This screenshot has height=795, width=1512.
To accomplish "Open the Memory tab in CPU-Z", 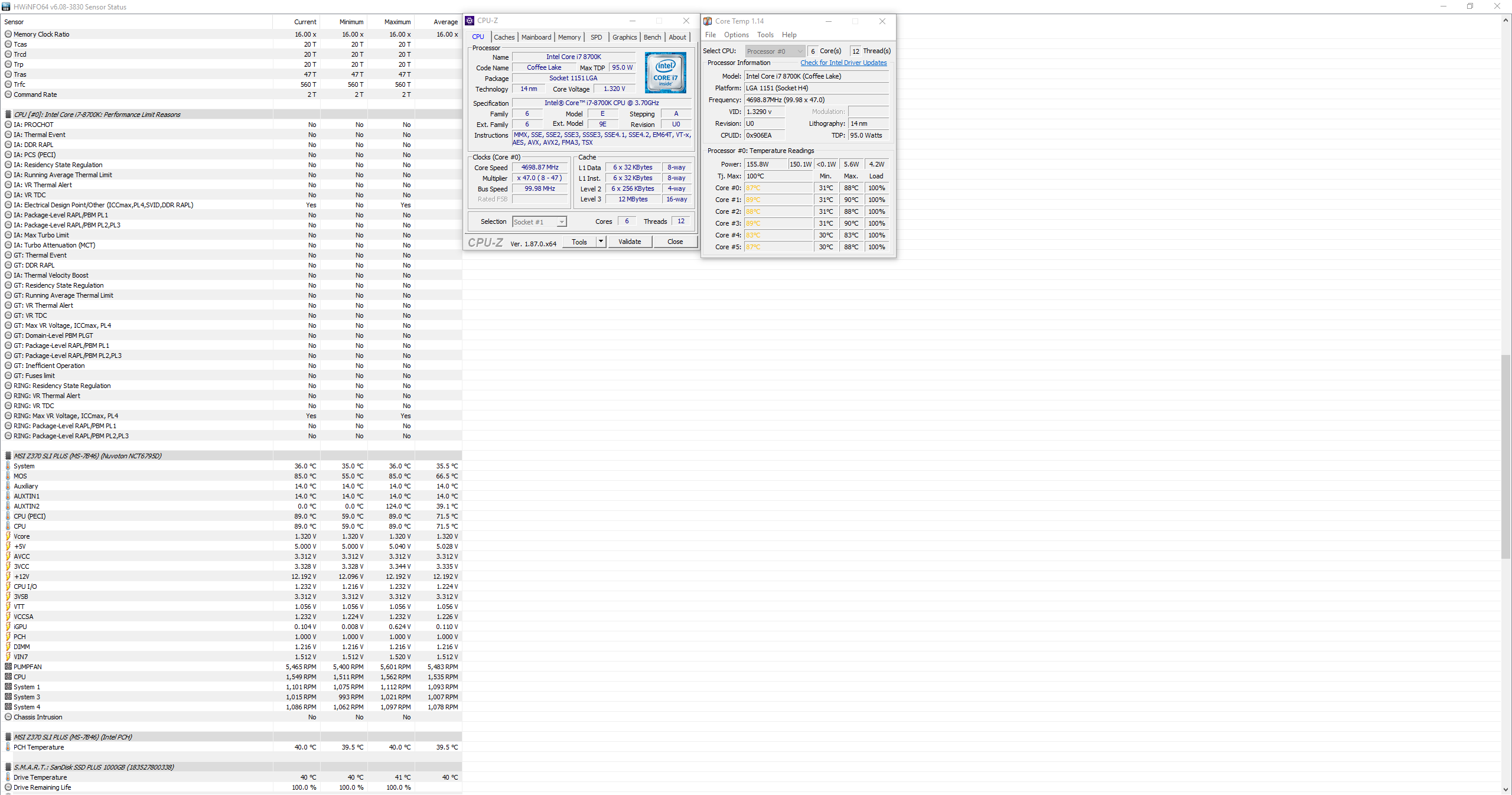I will (x=569, y=37).
